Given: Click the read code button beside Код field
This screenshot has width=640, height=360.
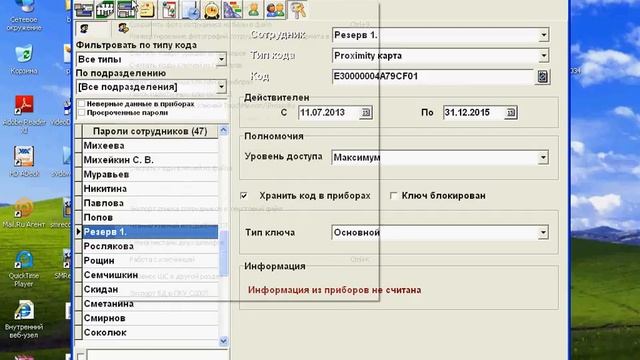Looking at the screenshot, I should click(542, 76).
